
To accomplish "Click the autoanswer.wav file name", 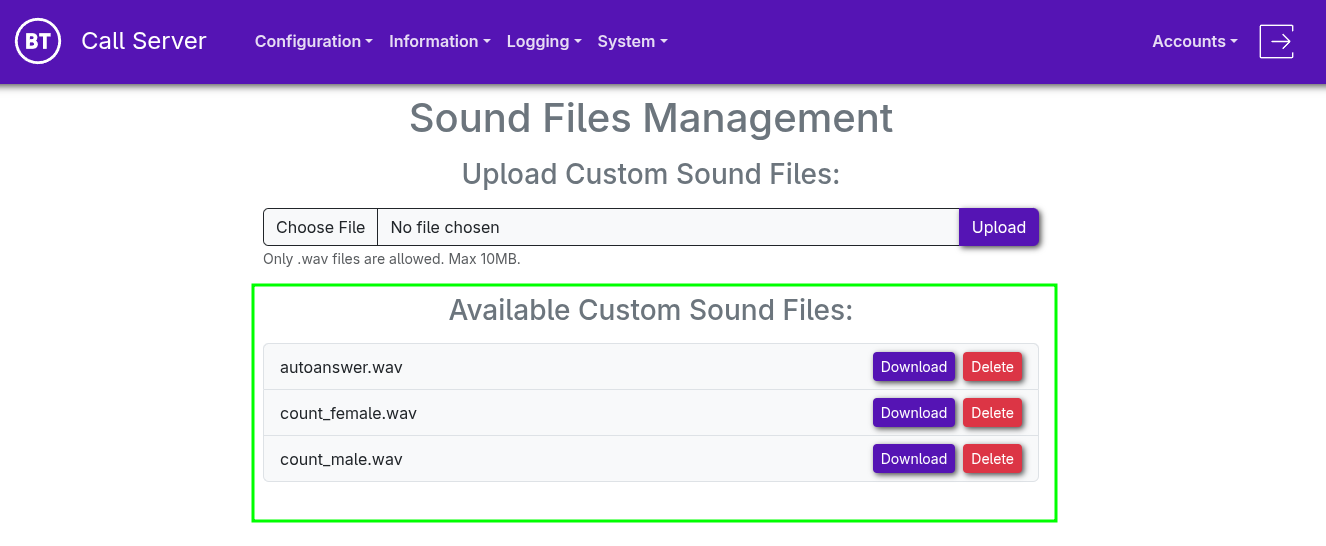I will pyautogui.click(x=341, y=367).
